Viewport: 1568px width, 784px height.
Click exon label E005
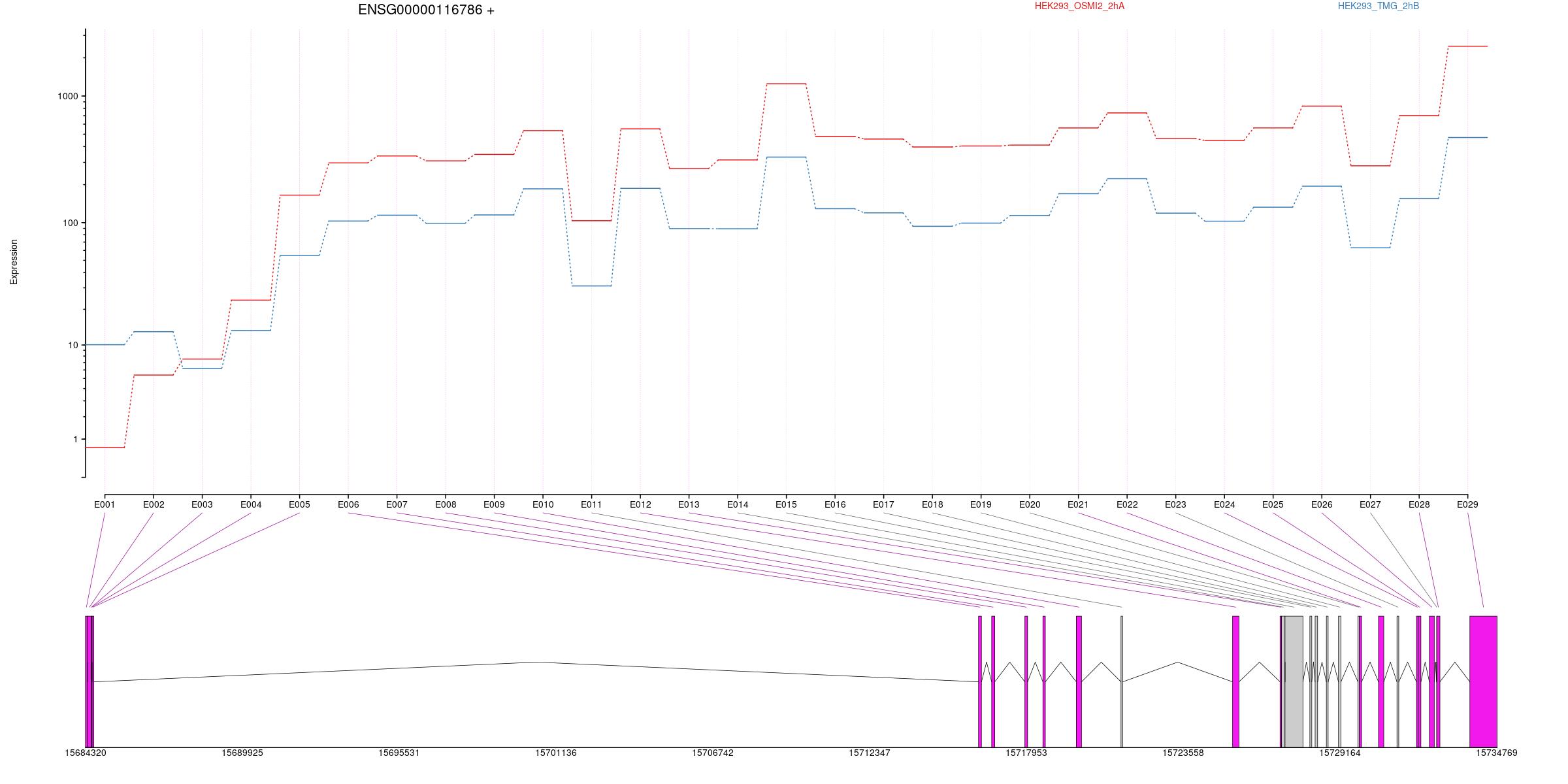point(299,505)
